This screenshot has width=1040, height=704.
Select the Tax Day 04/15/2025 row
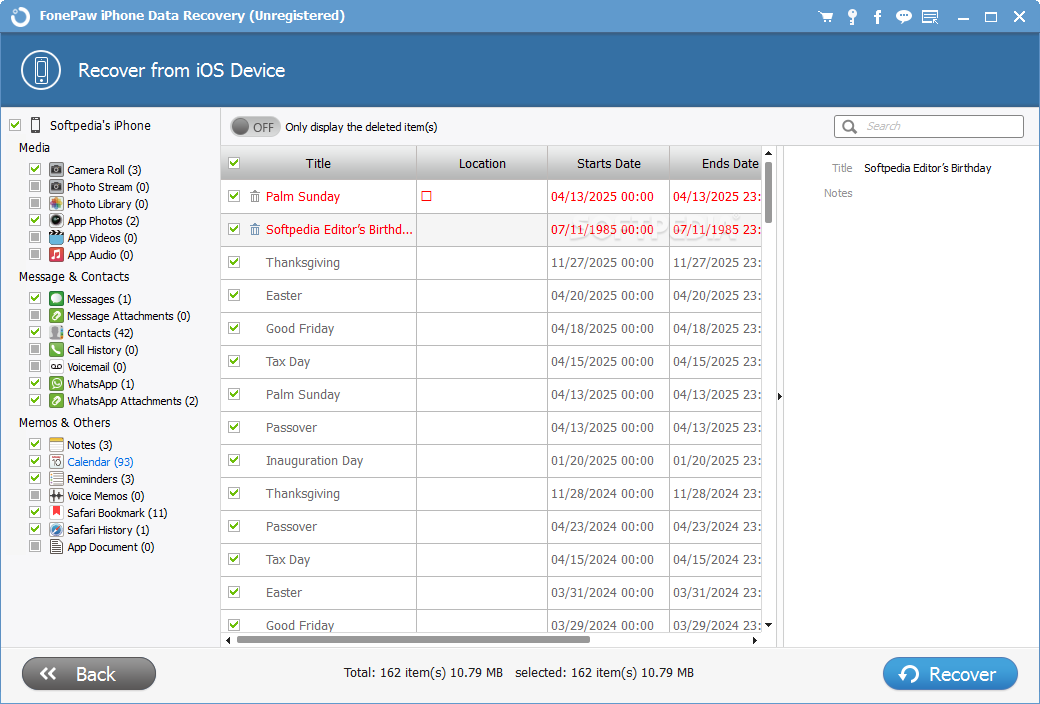491,362
